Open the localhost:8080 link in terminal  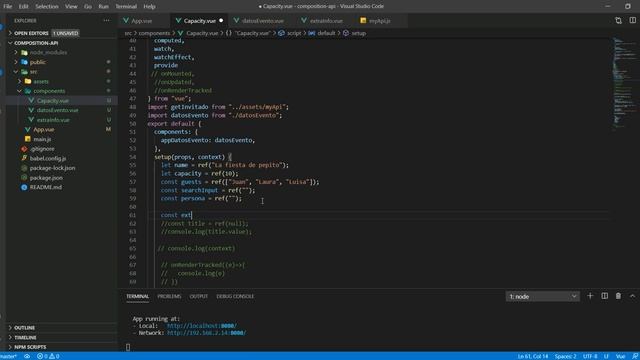[202, 326]
